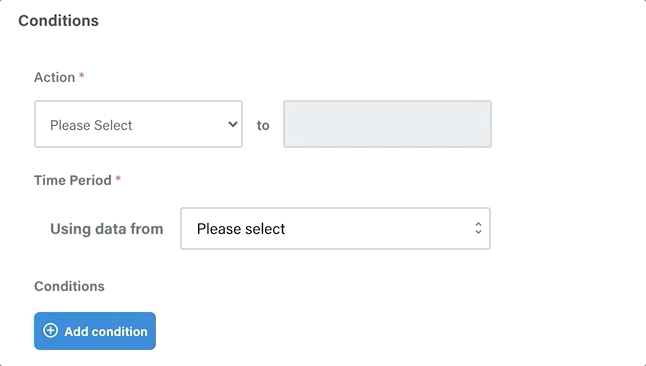Open the Action "Please Select" dropdown

138,124
